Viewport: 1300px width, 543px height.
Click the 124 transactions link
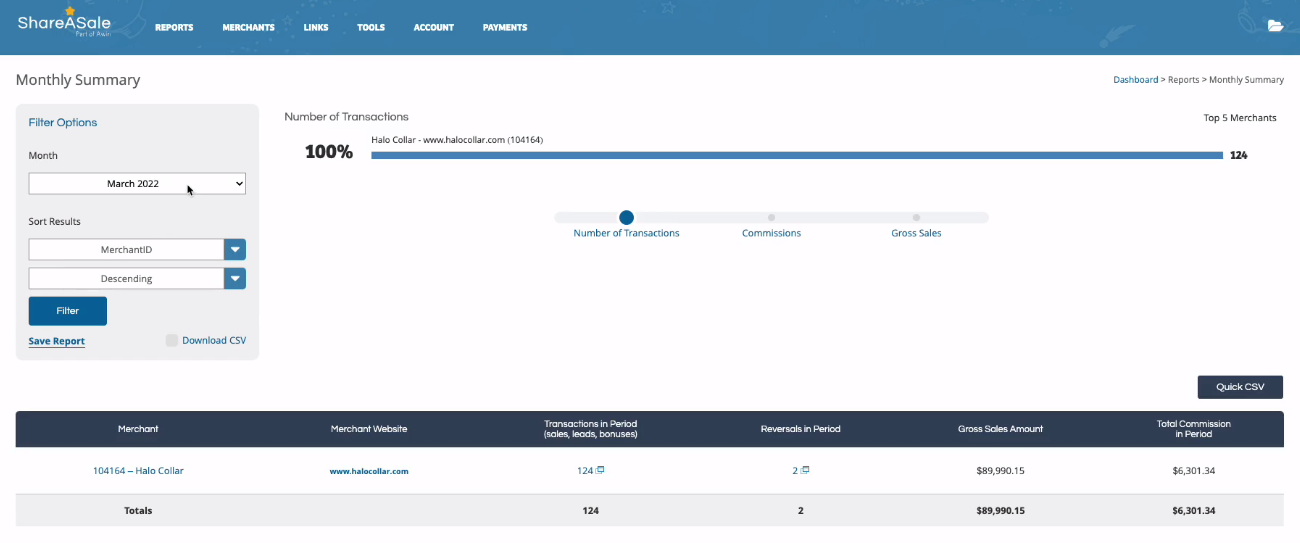[x=585, y=470]
